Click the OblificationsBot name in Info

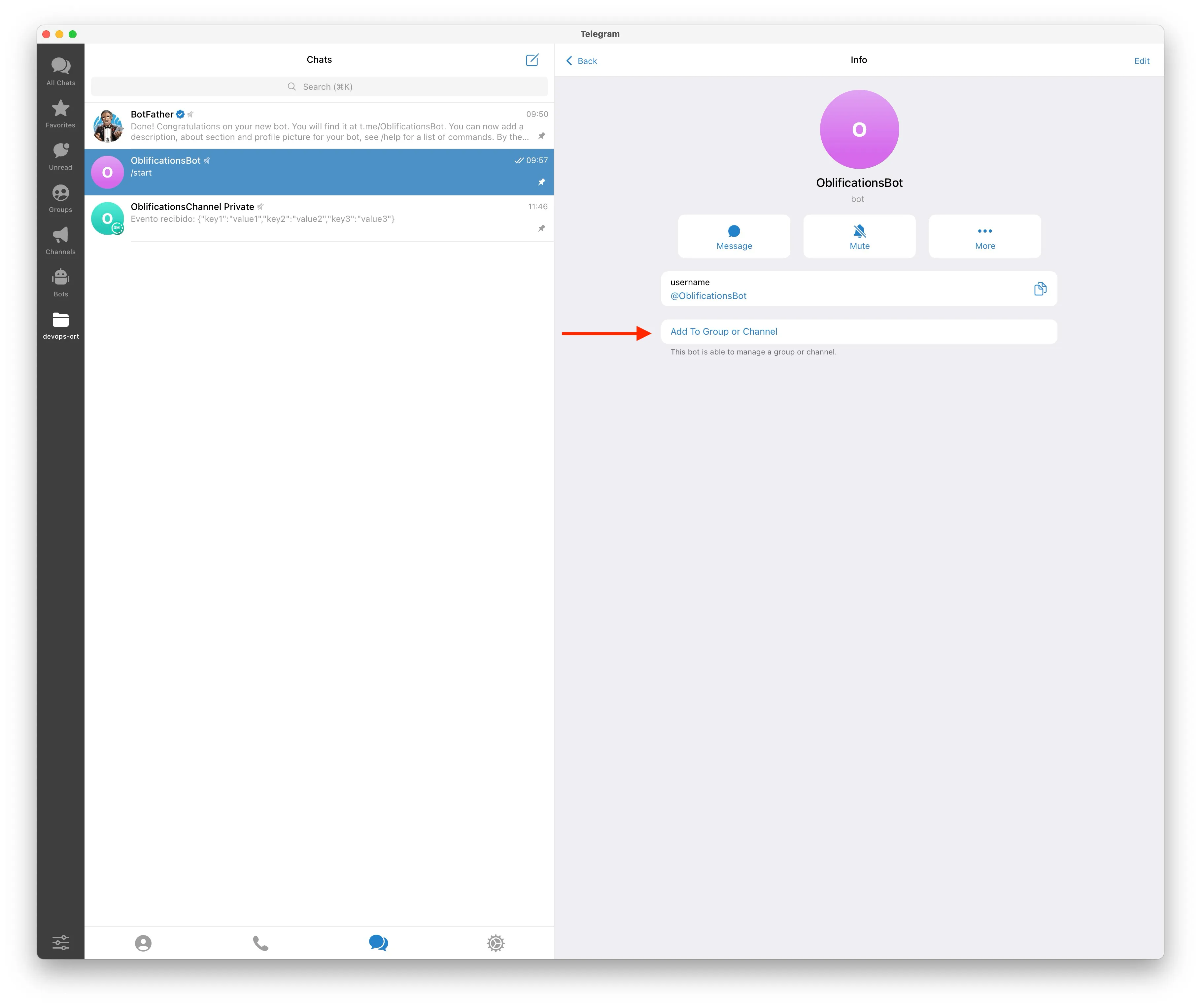[x=859, y=183]
